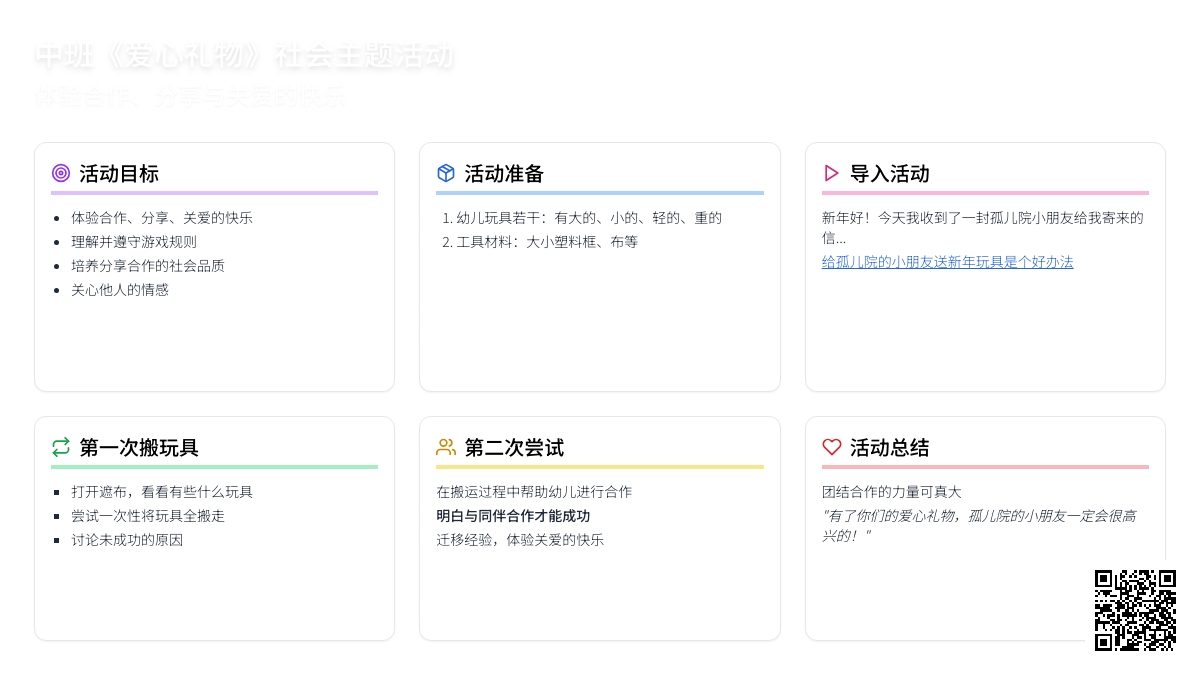Click line 在搬运过程中帮助幼儿进行合作
This screenshot has width=1200, height=675.
534,492
